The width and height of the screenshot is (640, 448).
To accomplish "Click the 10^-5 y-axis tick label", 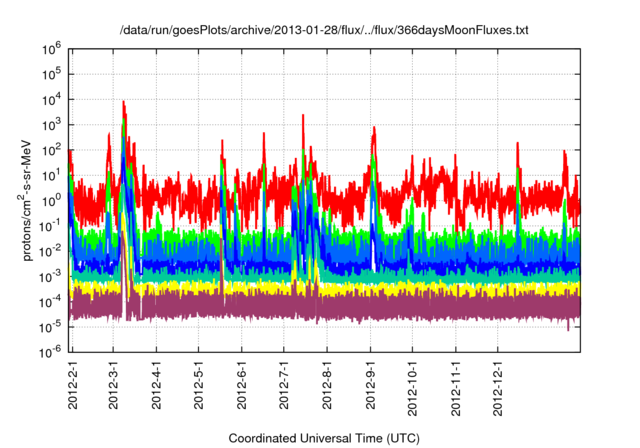I will pos(50,328).
